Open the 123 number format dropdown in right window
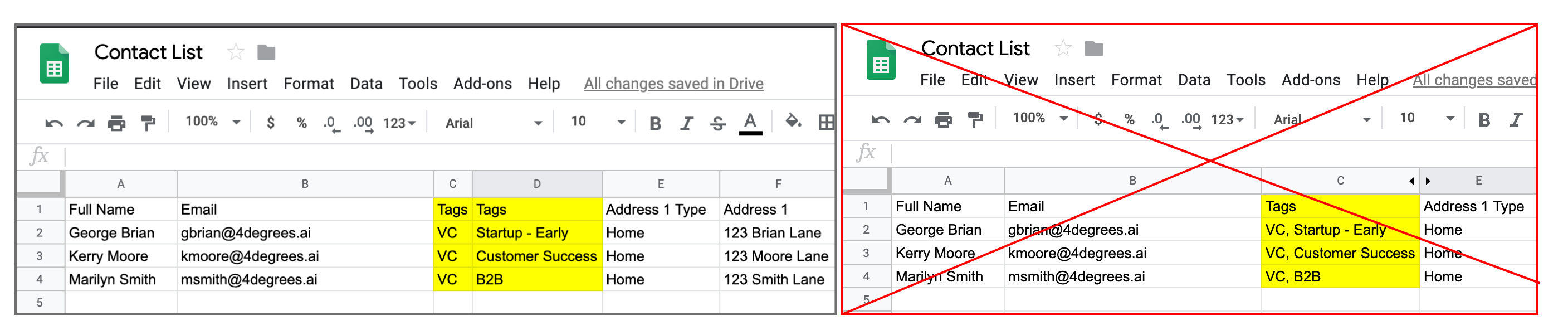Screen dimensions: 1568x335 (x=1227, y=120)
